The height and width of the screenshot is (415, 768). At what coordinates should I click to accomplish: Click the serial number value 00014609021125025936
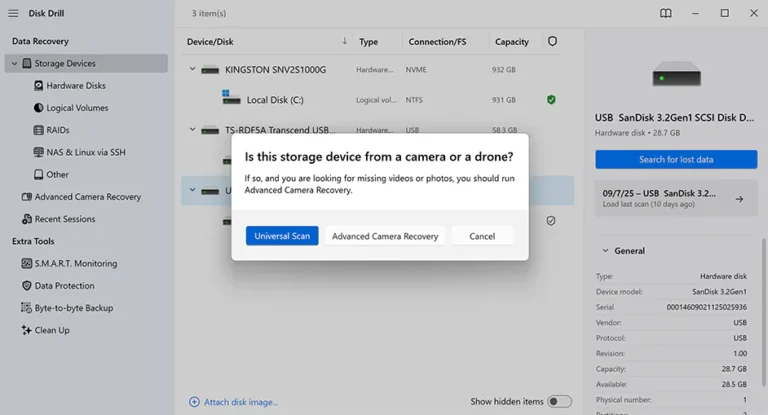point(706,307)
